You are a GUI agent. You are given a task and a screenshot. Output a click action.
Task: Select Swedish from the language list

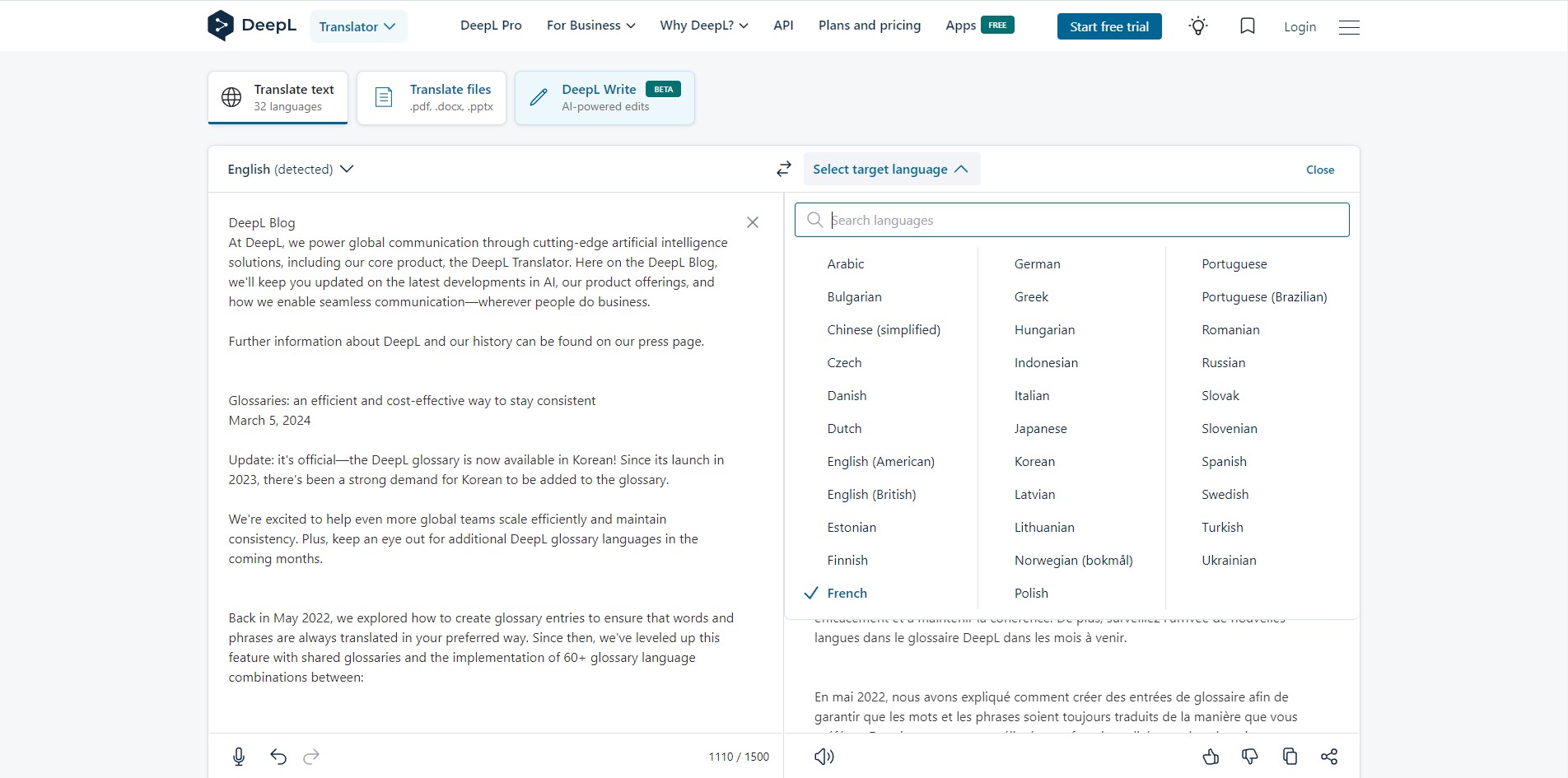pos(1225,494)
